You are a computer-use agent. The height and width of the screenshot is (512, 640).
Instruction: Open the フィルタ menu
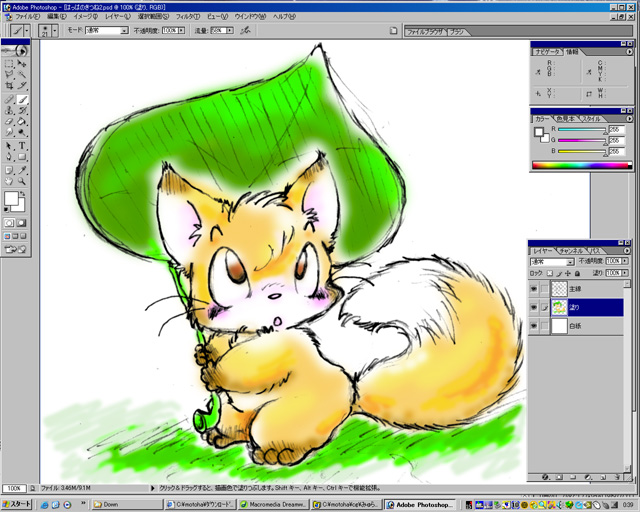(x=188, y=17)
